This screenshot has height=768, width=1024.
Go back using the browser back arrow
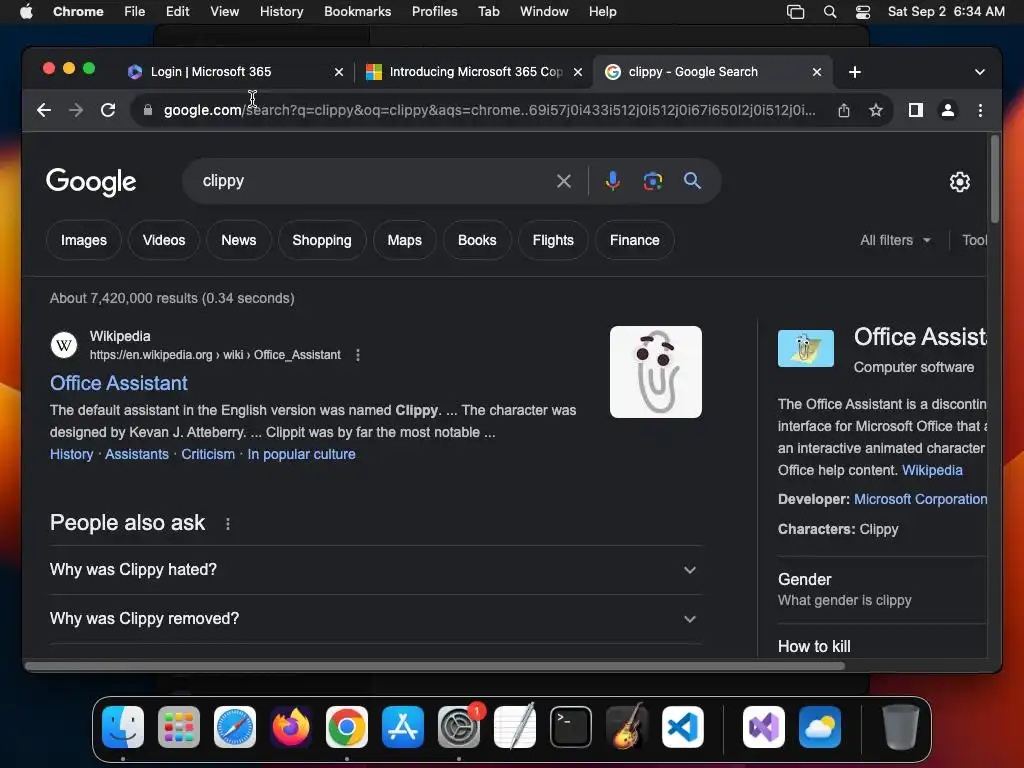click(44, 110)
